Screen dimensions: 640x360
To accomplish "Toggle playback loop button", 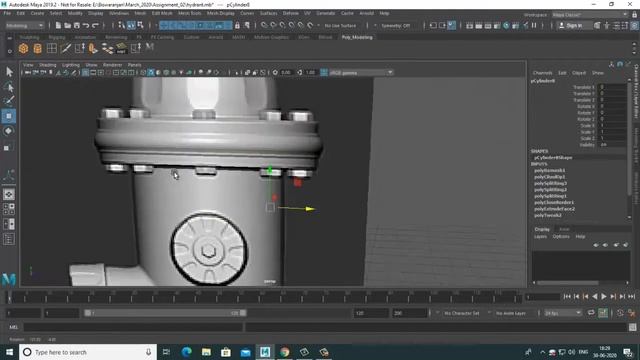I will (x=591, y=313).
